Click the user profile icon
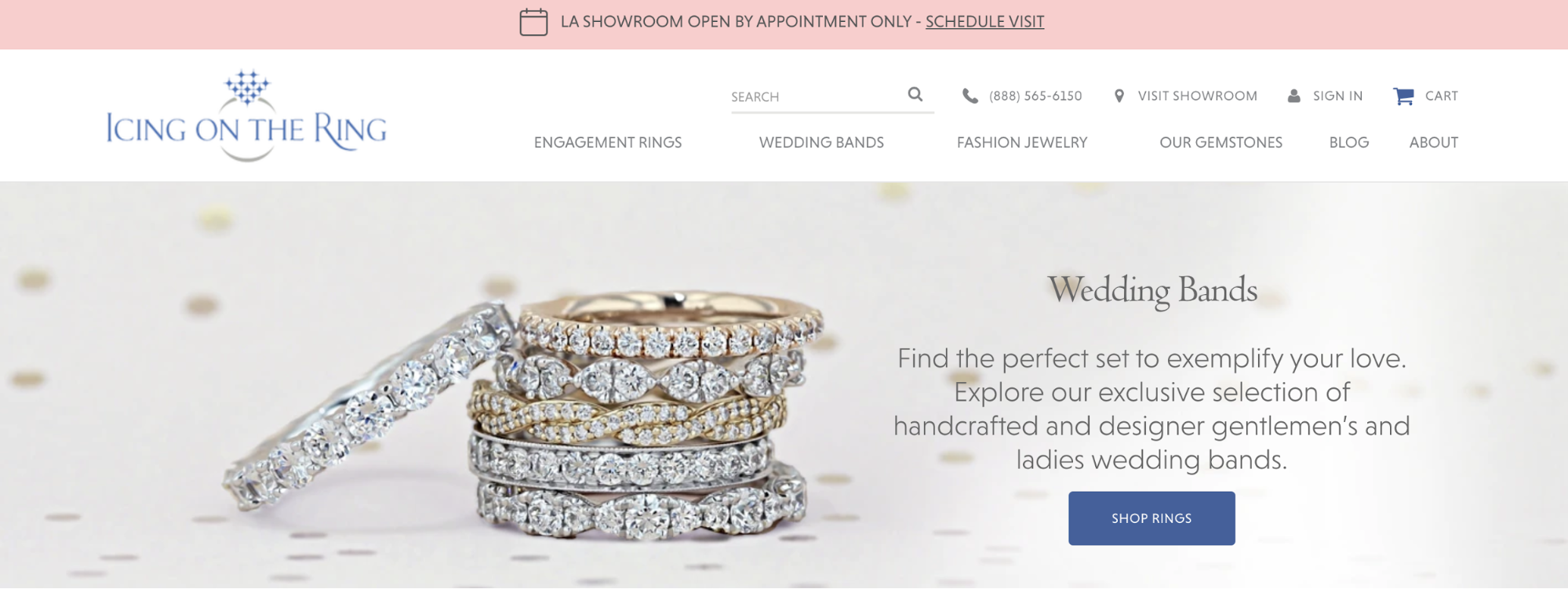 pyautogui.click(x=1294, y=96)
